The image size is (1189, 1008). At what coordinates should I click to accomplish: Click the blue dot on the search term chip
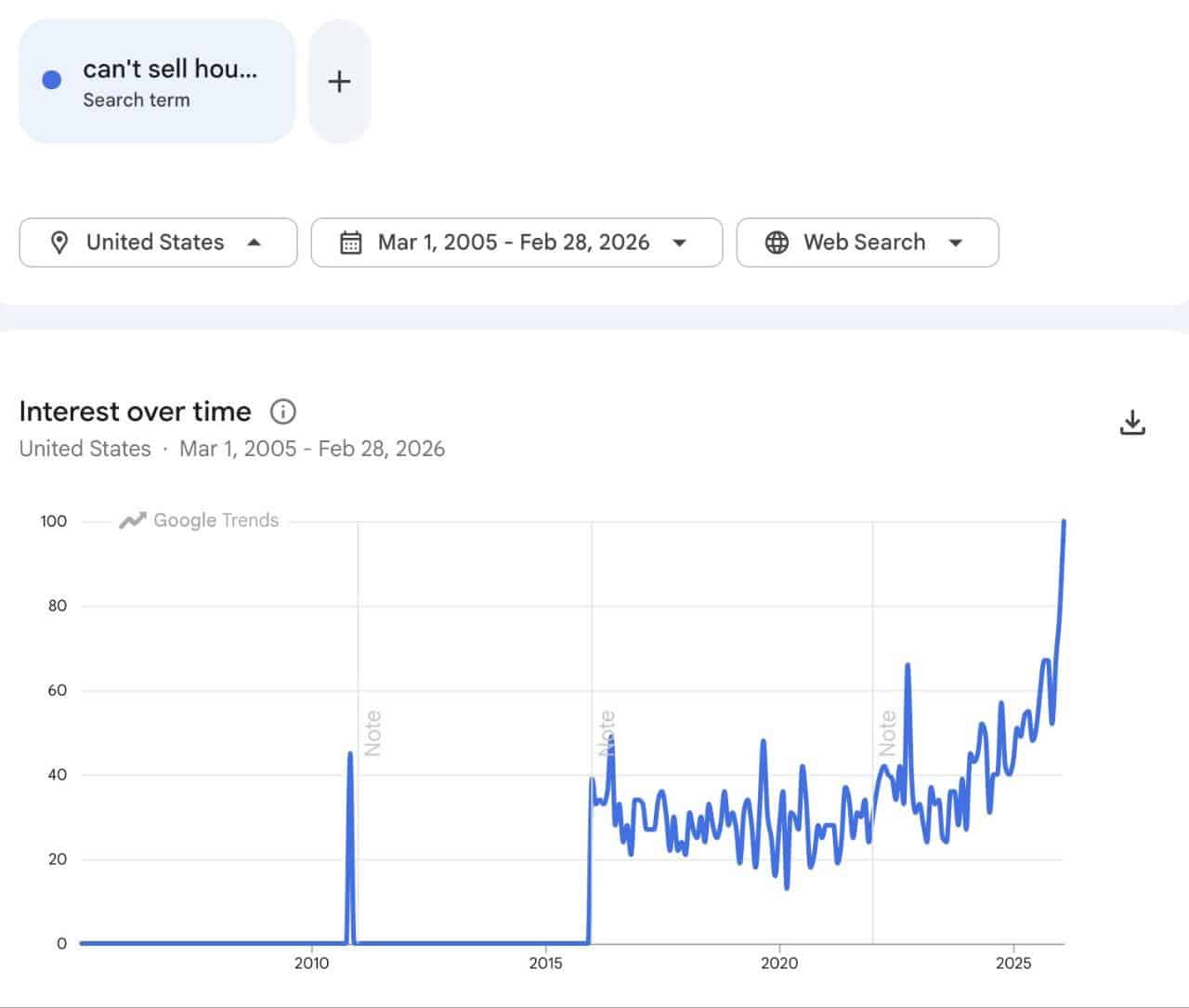51,79
